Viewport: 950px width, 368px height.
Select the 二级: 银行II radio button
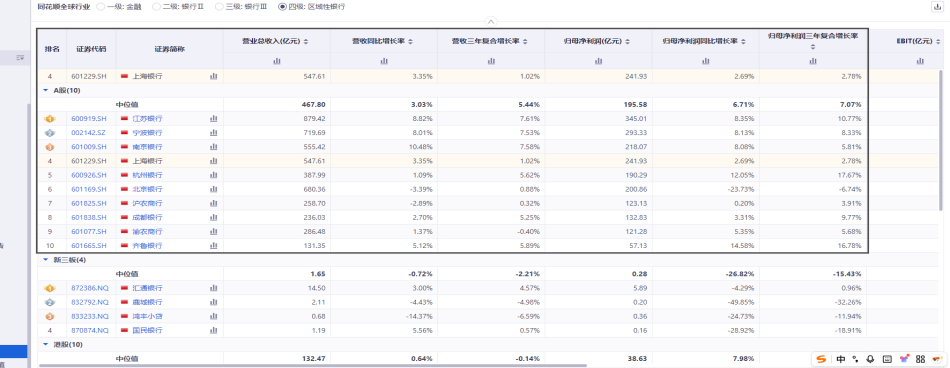click(156, 7)
